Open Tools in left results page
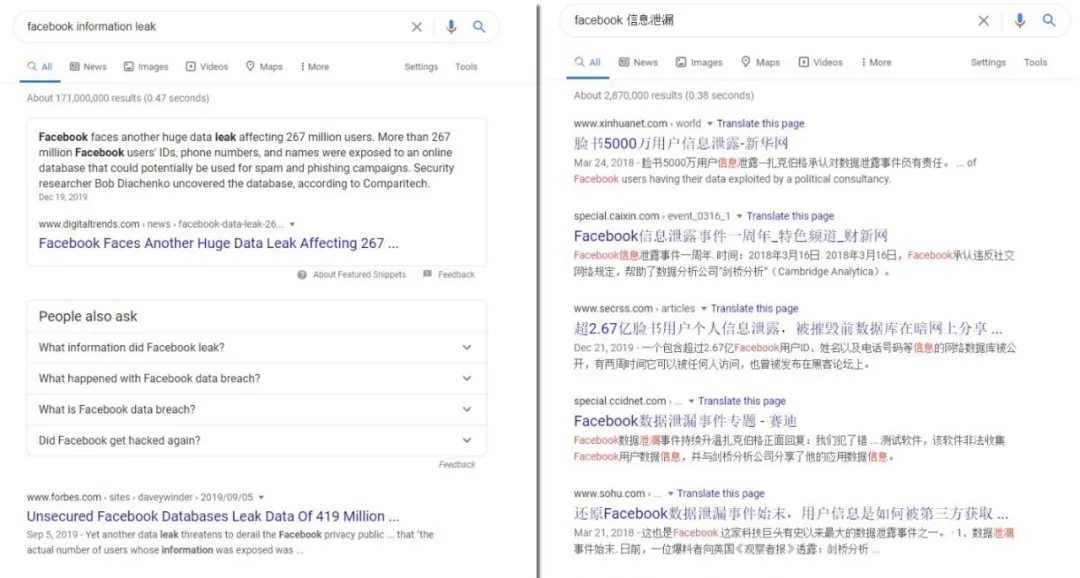 coord(466,67)
